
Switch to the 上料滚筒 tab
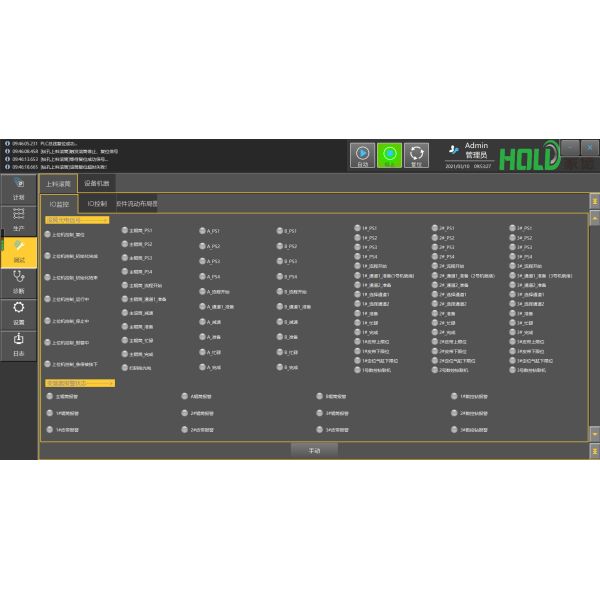pos(58,184)
